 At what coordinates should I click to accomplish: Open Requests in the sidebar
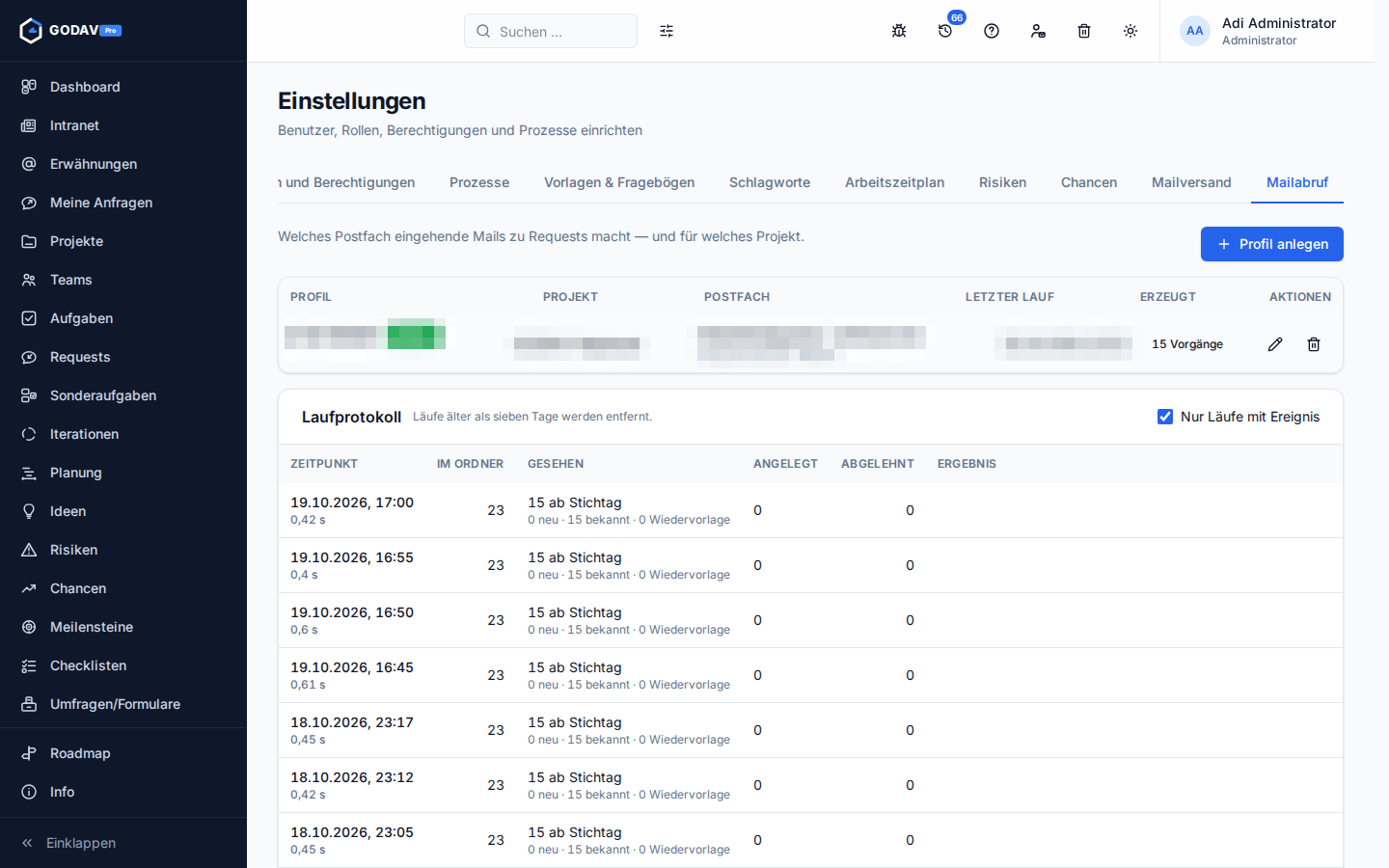(123, 357)
